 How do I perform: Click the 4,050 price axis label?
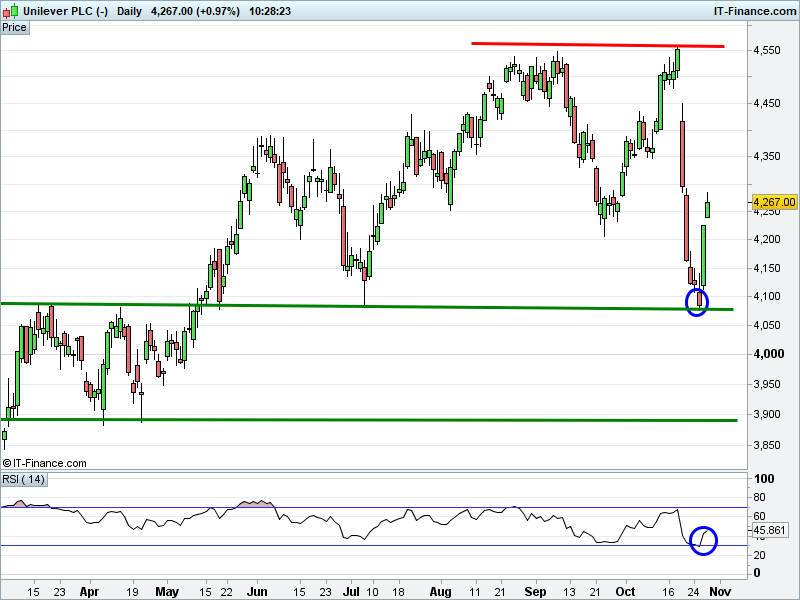click(767, 325)
